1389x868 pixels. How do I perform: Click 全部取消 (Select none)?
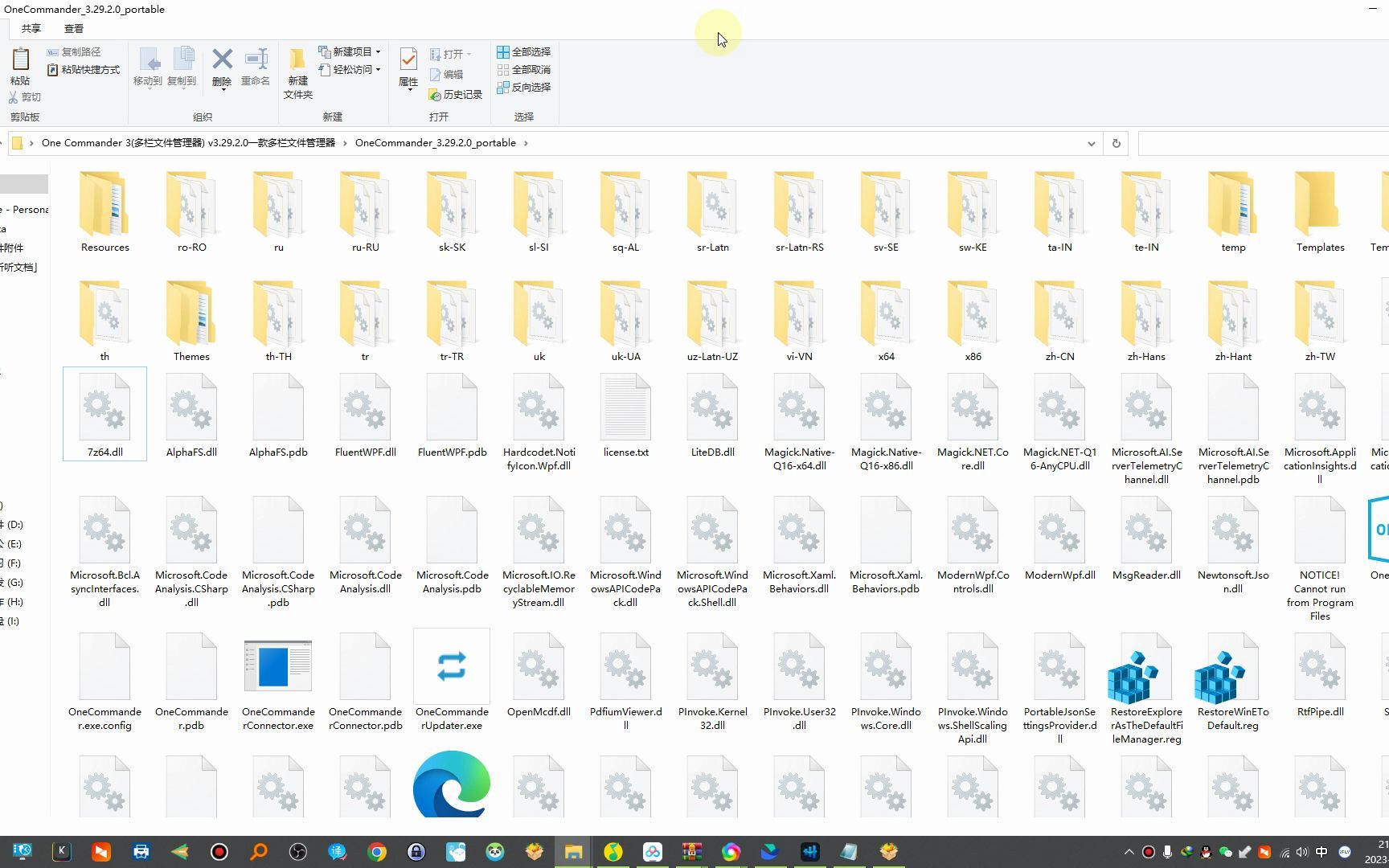[523, 70]
